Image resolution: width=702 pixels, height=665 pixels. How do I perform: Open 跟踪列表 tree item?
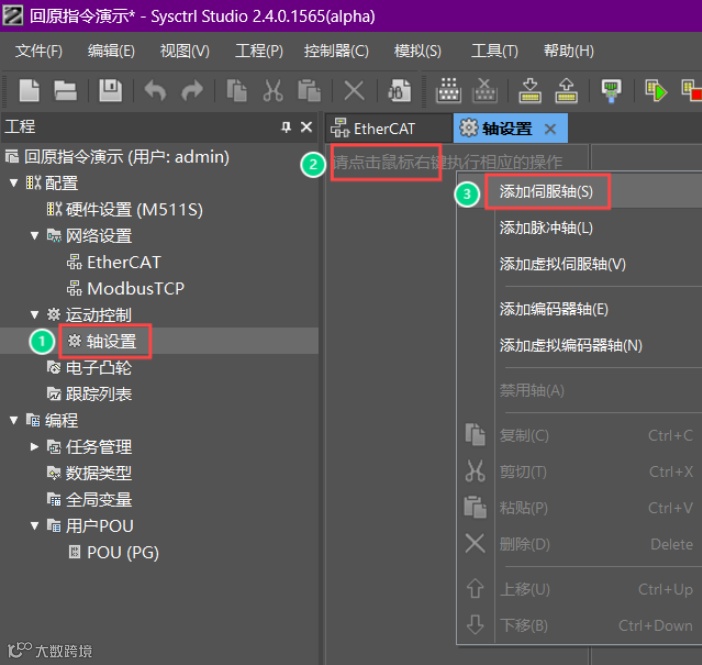point(90,395)
